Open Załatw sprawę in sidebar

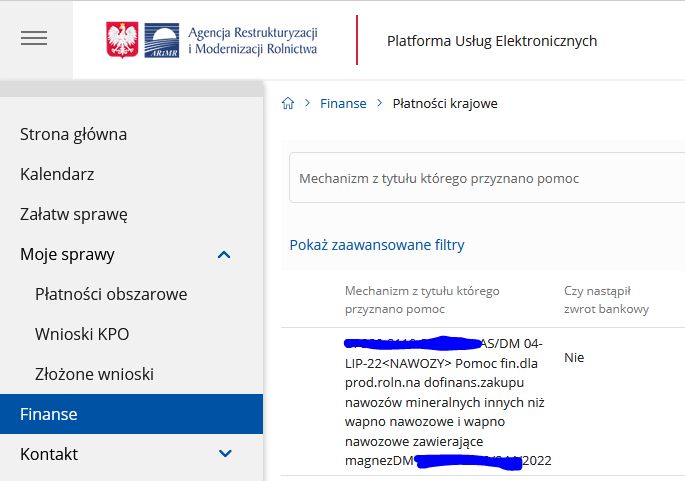click(x=74, y=215)
